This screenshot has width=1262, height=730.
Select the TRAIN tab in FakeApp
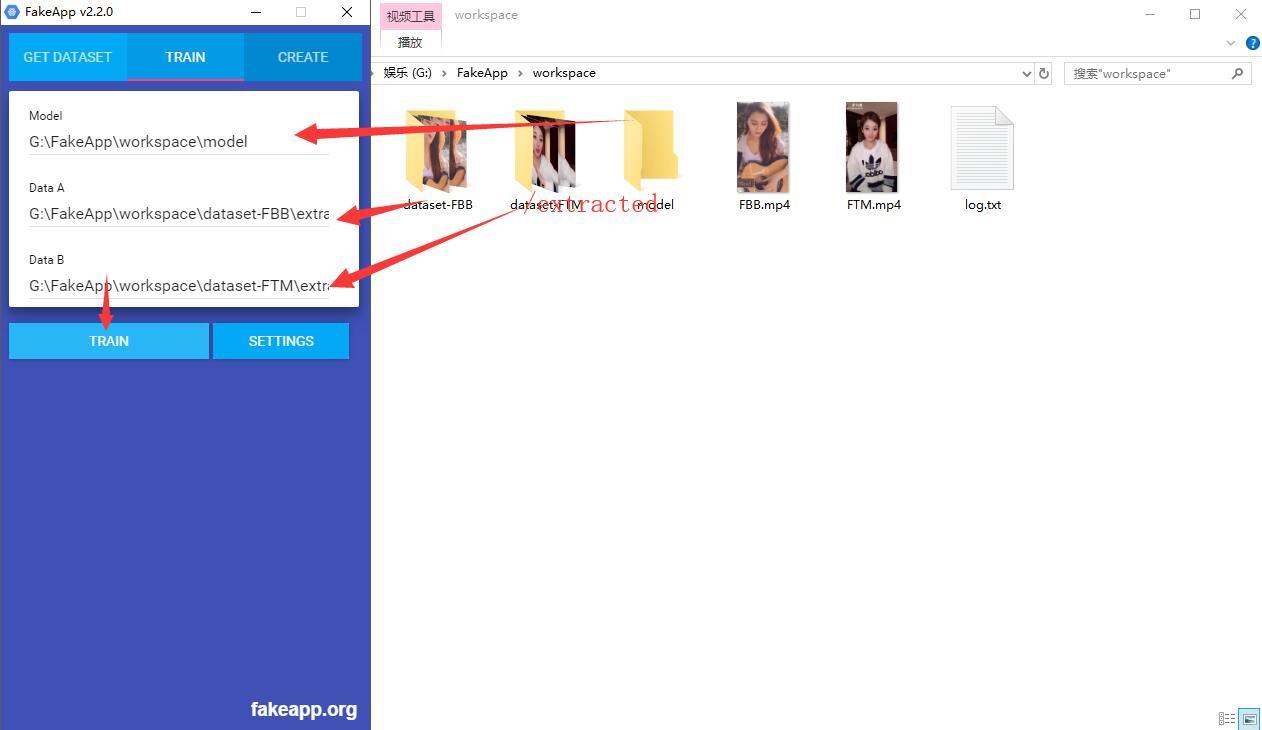185,57
